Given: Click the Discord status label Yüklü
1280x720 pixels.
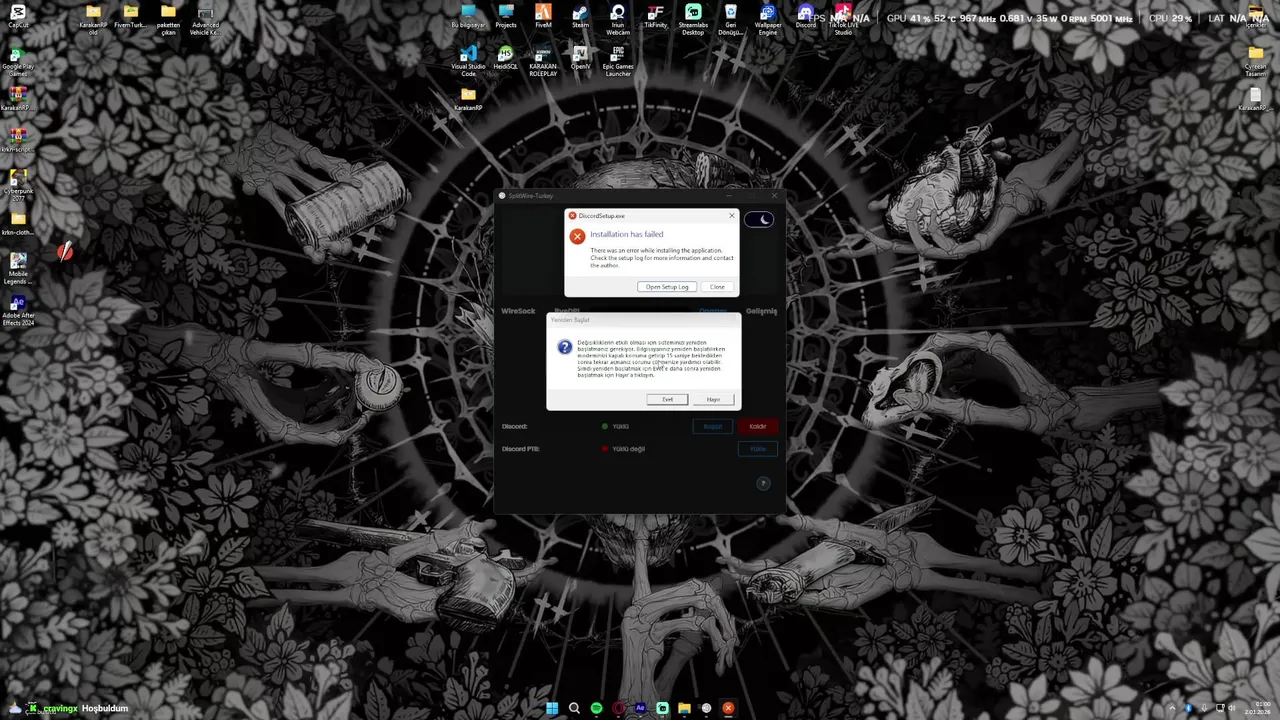Looking at the screenshot, I should point(620,426).
